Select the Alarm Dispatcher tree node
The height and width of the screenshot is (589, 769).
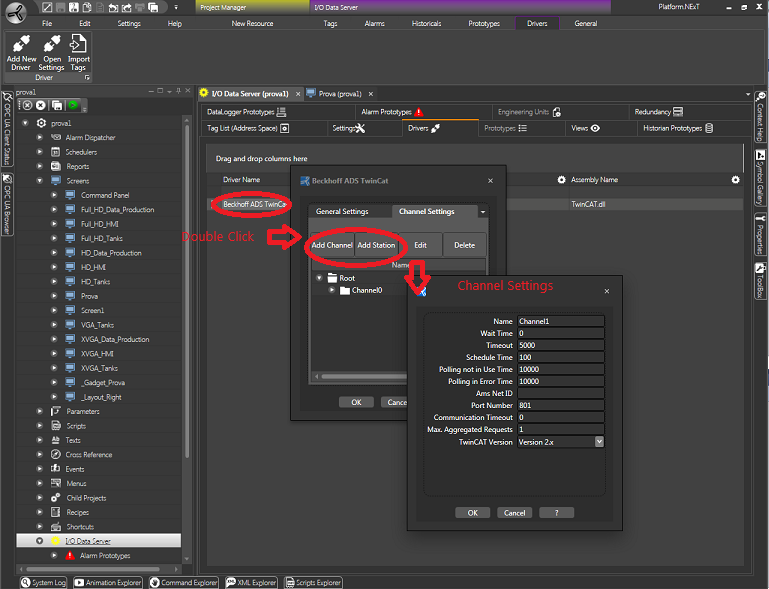[90, 138]
